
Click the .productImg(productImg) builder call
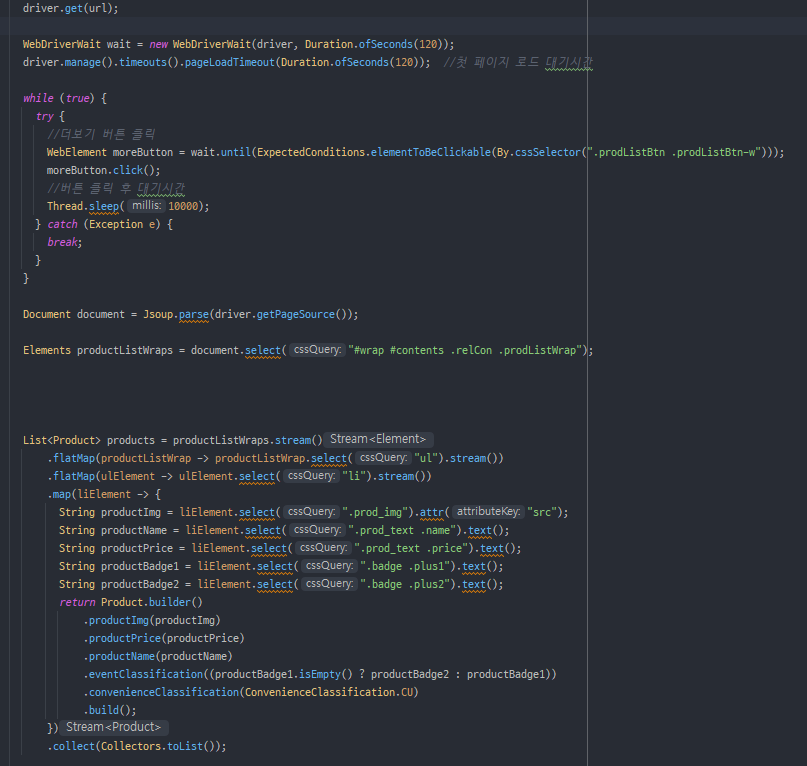[x=152, y=621]
